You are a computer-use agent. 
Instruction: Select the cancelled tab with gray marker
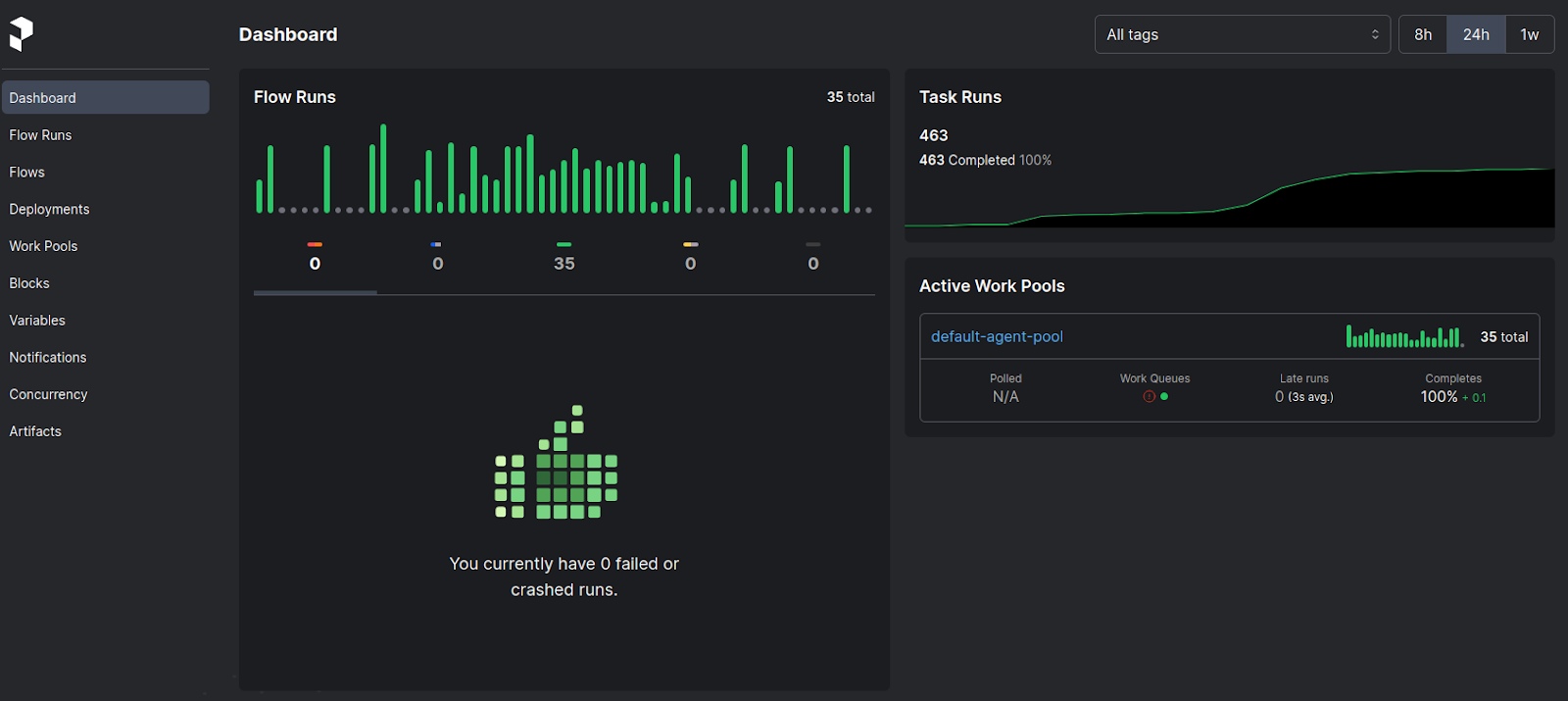click(813, 259)
